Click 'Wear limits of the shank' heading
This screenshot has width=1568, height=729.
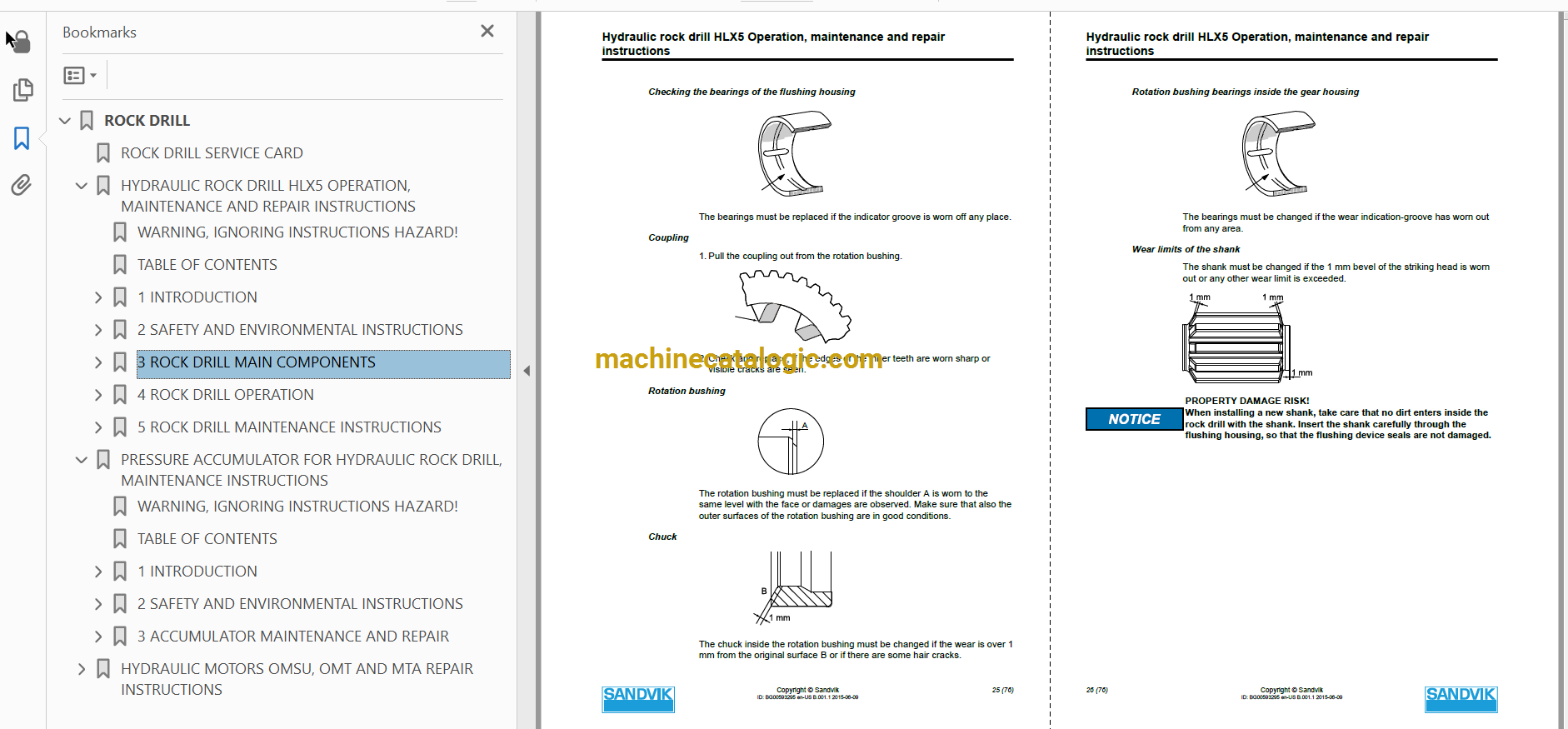pyautogui.click(x=1186, y=249)
